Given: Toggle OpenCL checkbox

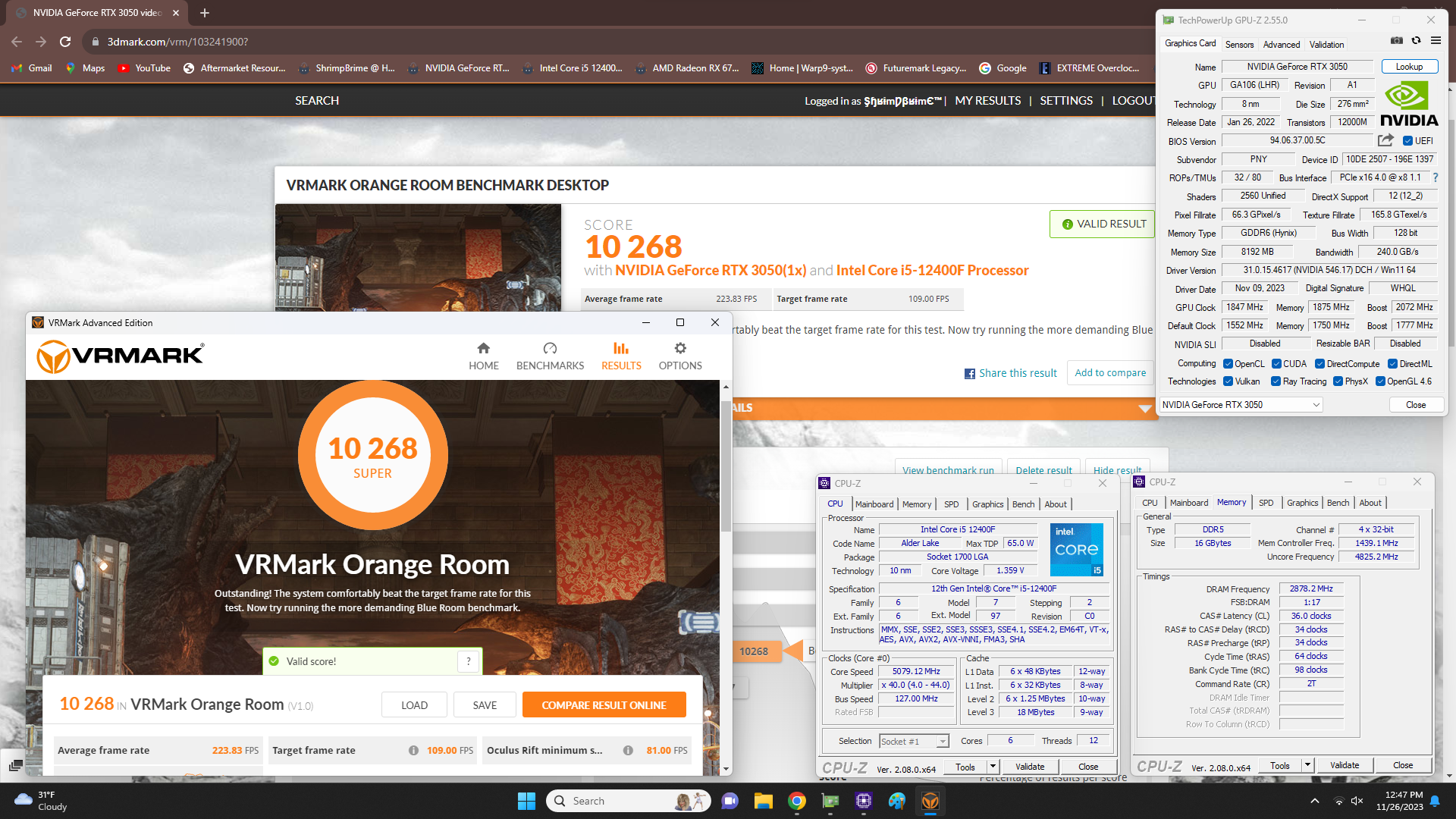Looking at the screenshot, I should click(x=1228, y=364).
